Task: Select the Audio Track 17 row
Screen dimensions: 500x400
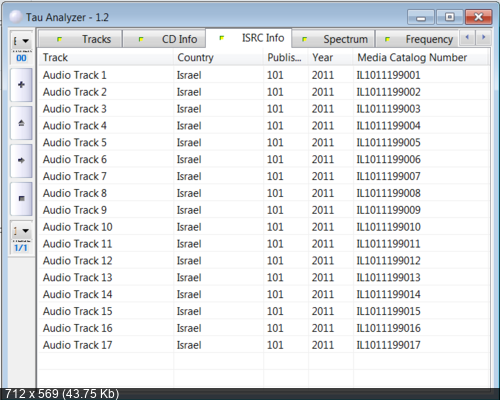Action: tap(263, 345)
